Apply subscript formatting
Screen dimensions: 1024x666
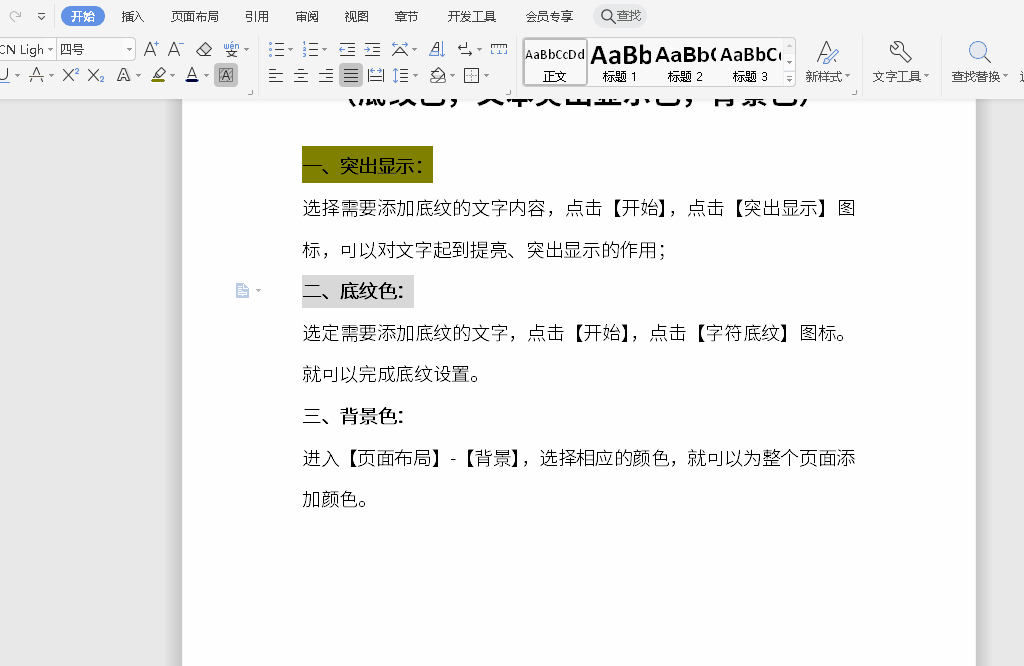tap(96, 75)
